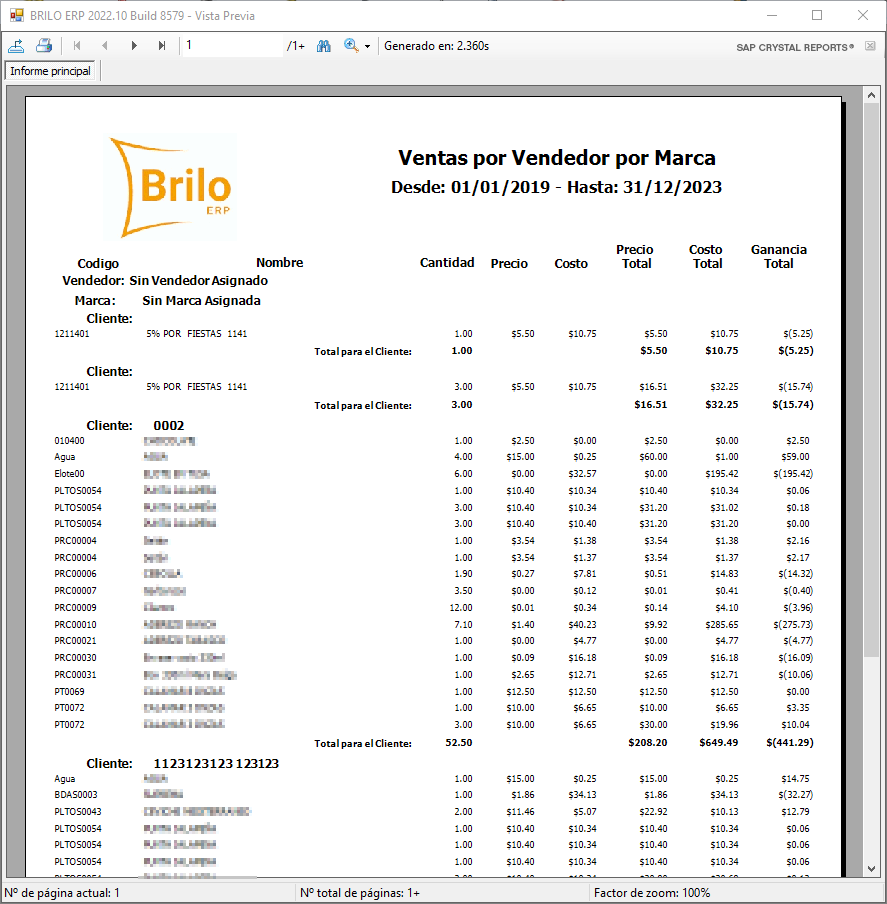Click the page number input field
887x904 pixels.
click(x=230, y=45)
